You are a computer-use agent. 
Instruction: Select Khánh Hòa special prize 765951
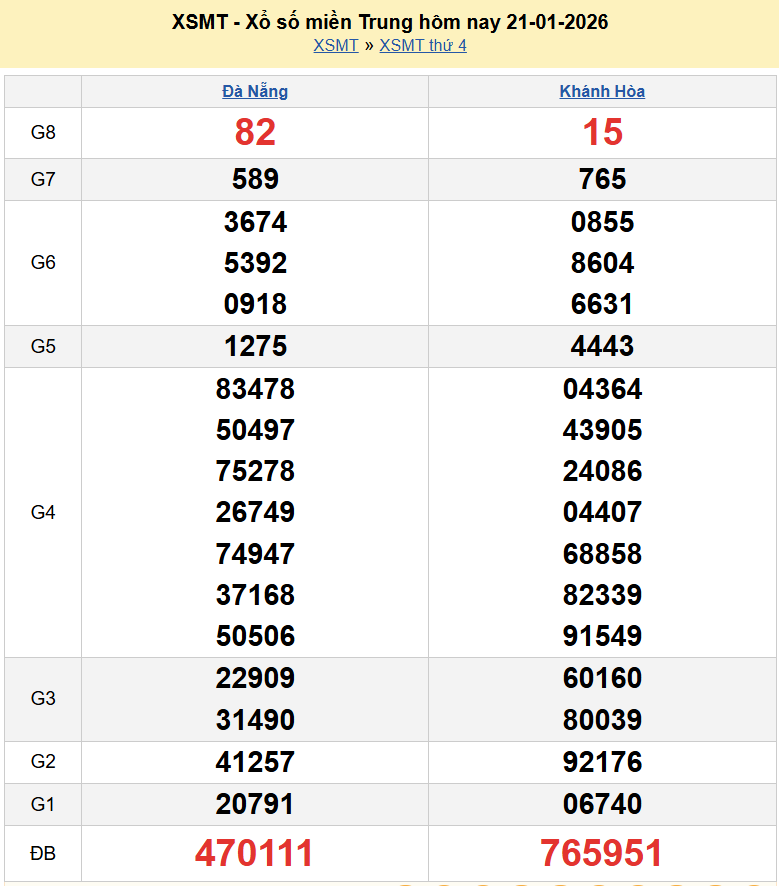pos(602,853)
